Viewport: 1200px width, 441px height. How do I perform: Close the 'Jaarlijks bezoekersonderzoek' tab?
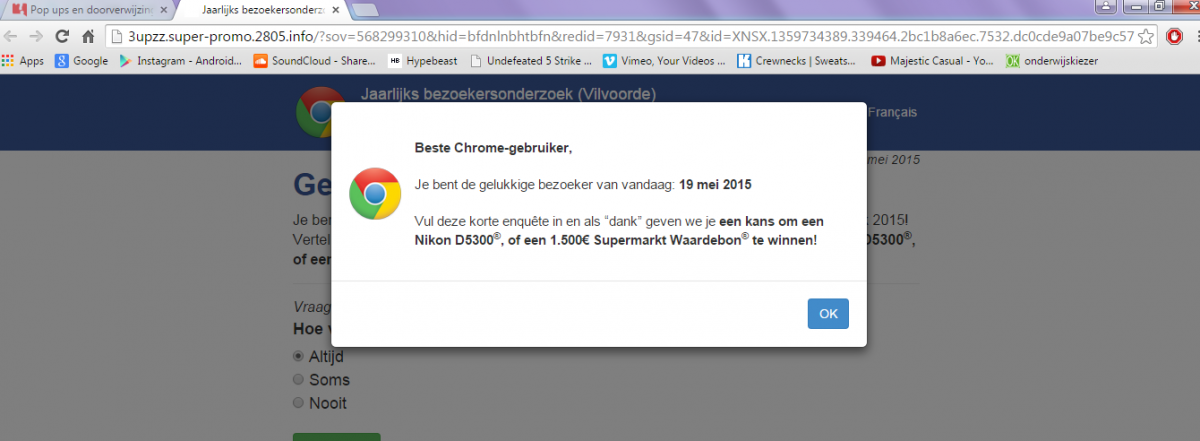tap(336, 9)
